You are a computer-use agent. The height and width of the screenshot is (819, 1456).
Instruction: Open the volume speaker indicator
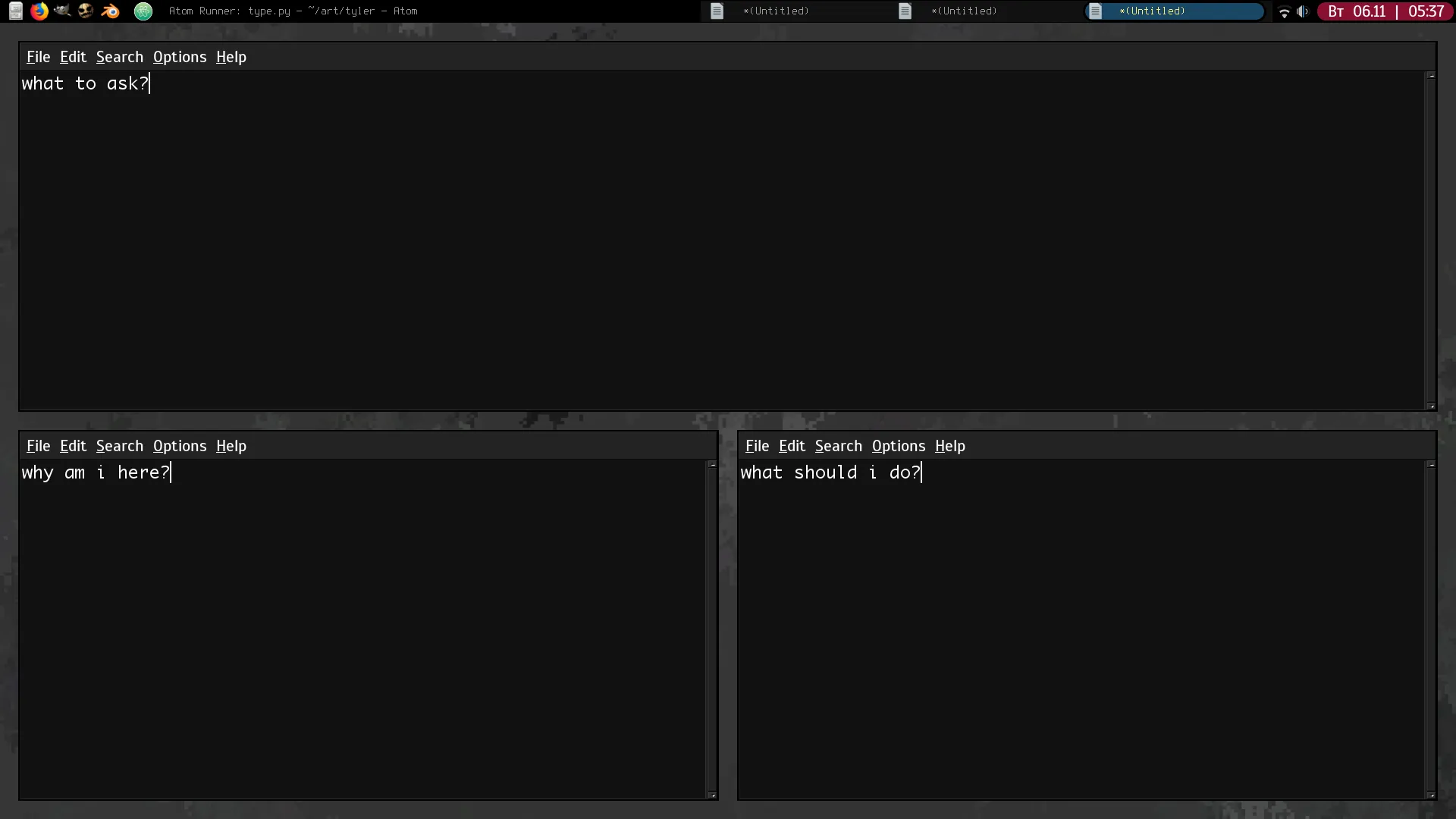click(1303, 11)
